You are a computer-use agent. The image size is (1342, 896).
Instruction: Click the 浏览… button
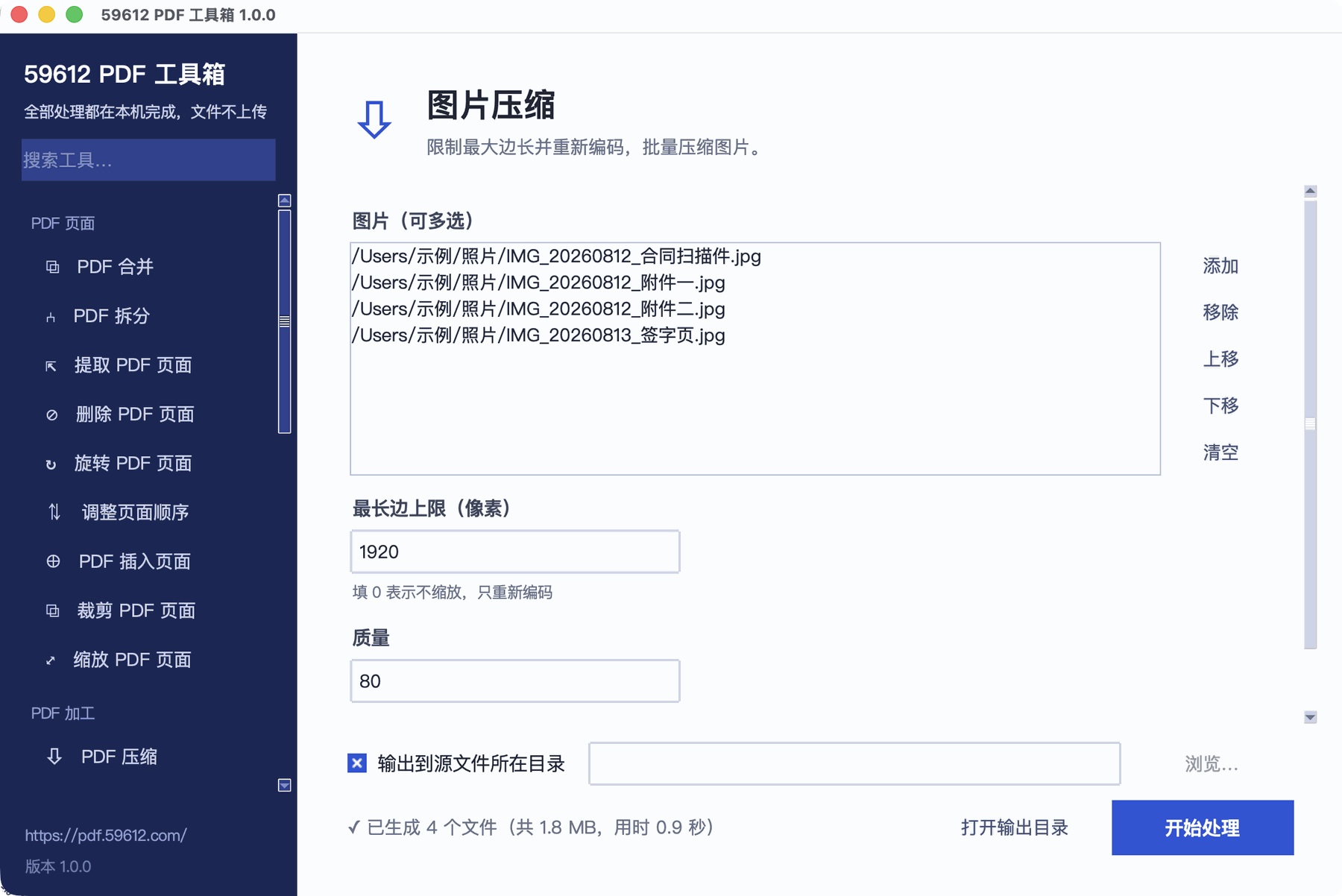(1212, 764)
